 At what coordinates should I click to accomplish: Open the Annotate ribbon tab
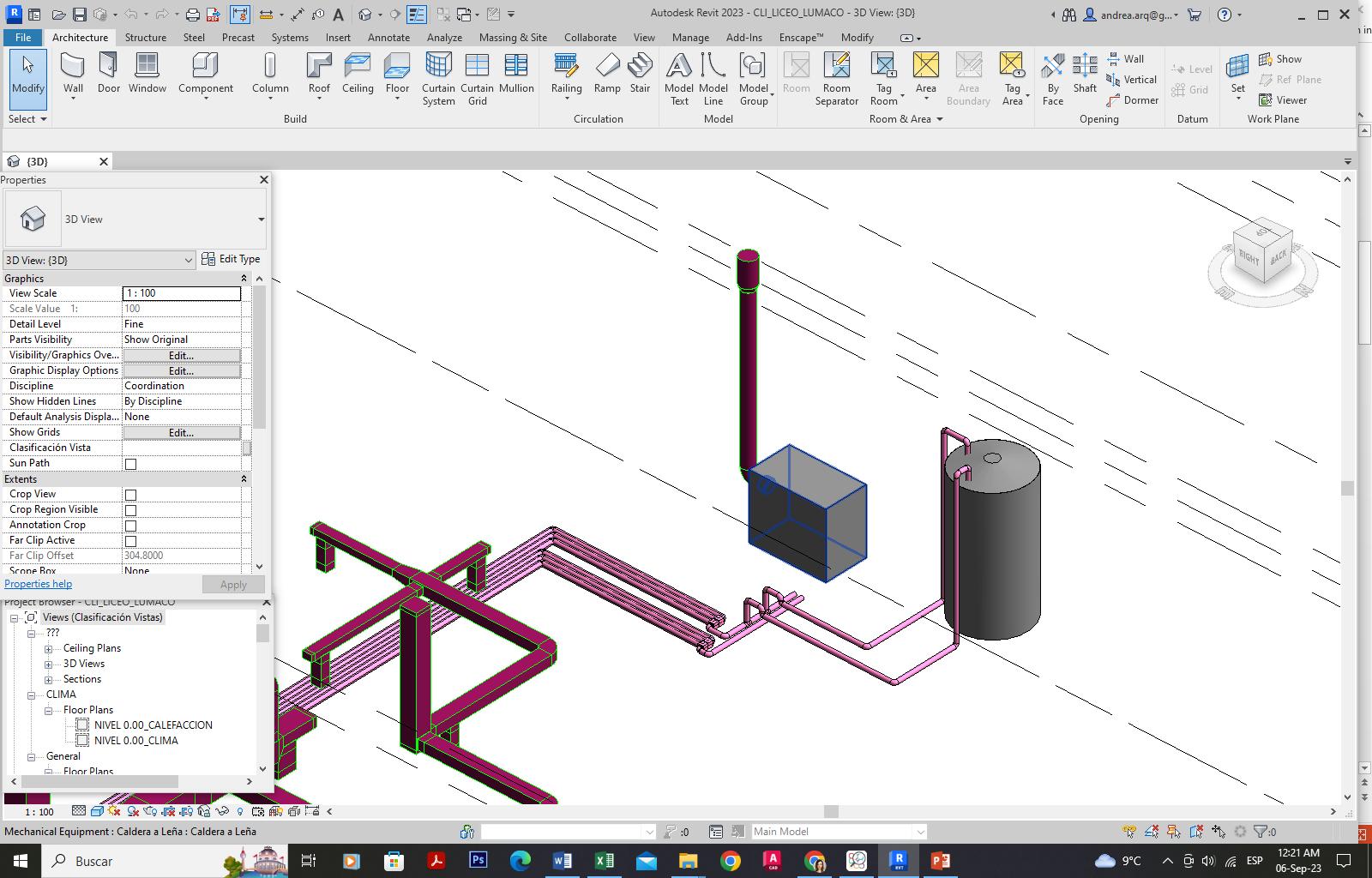point(388,38)
